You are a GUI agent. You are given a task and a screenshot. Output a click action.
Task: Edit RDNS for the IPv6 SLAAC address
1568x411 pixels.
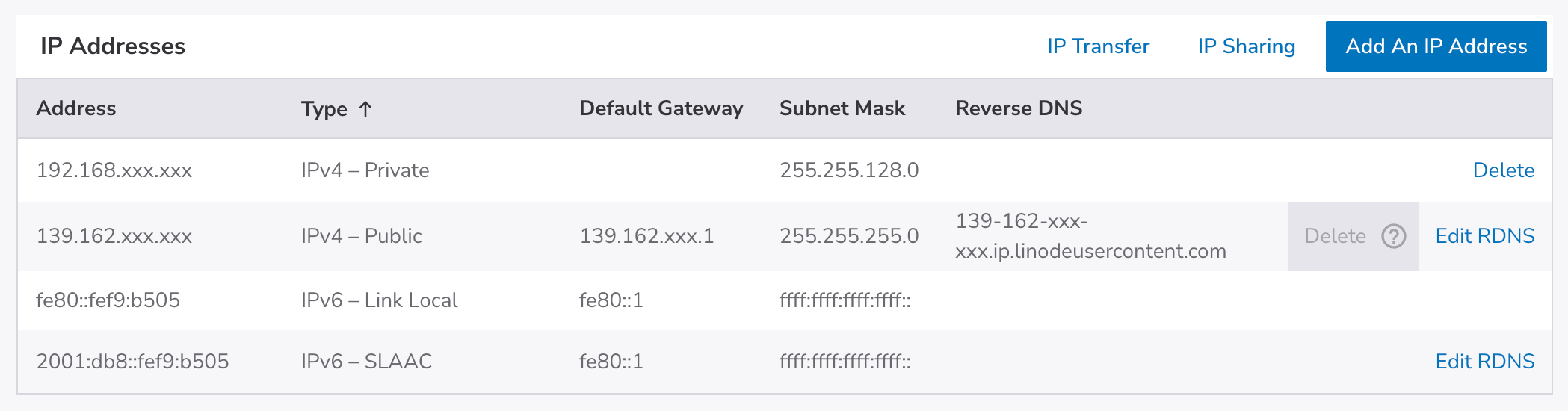(1484, 362)
